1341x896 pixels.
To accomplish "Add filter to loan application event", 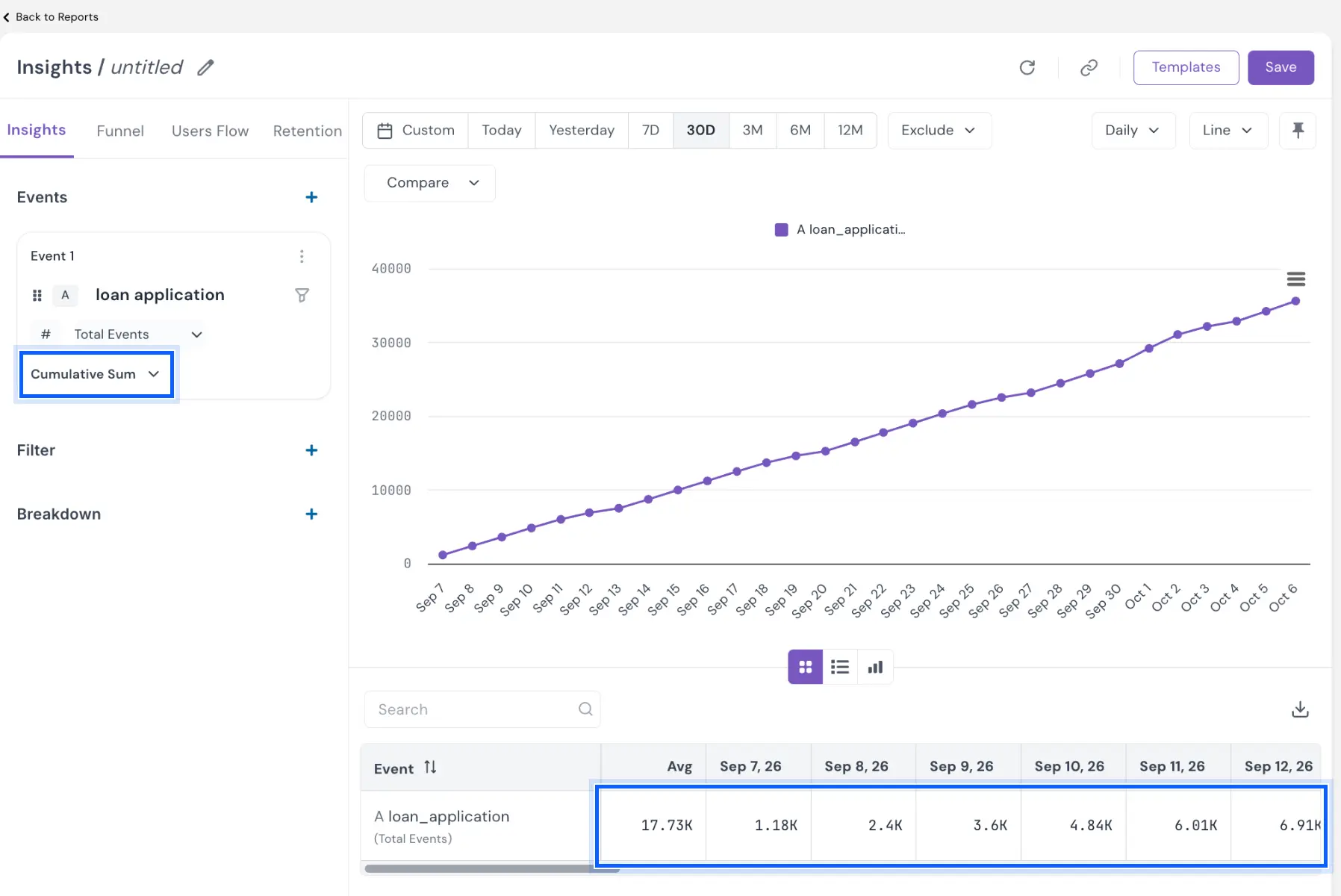I will [x=302, y=296].
